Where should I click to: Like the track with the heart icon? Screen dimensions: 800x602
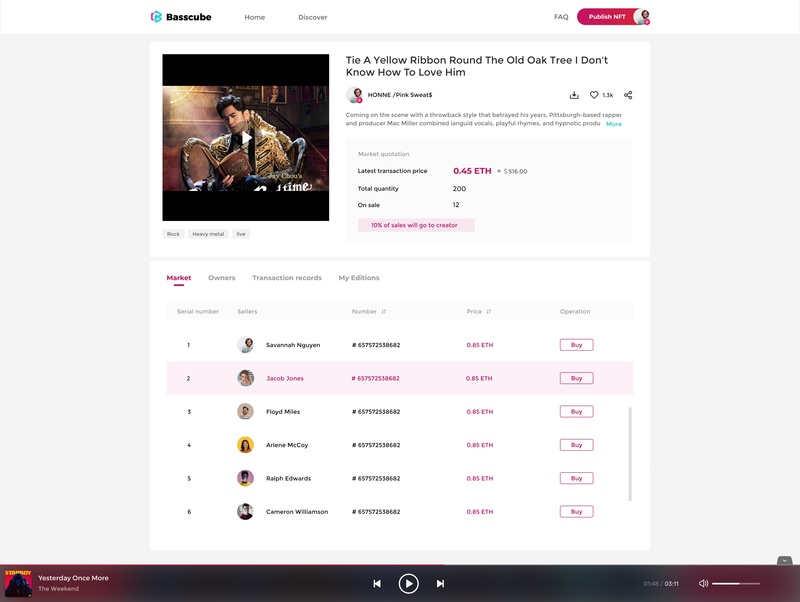[x=594, y=95]
